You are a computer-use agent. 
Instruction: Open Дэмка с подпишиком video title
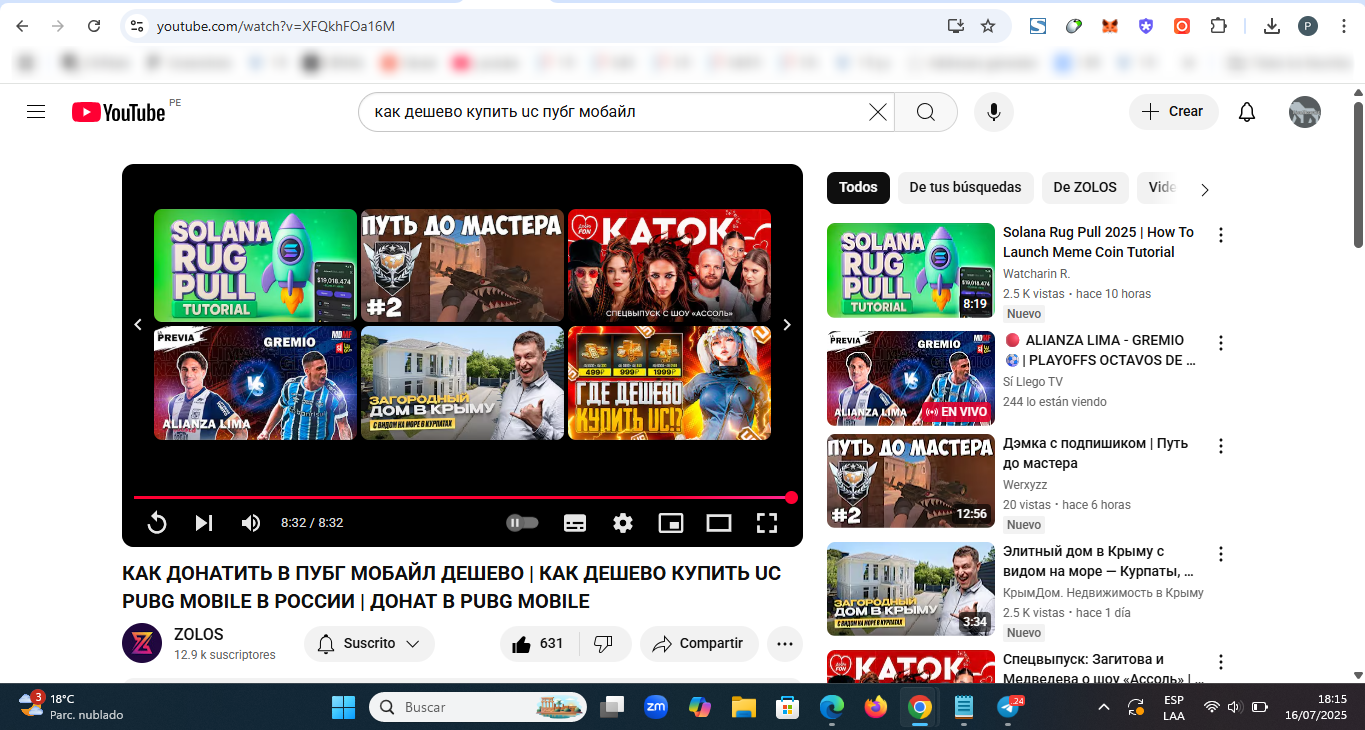pyautogui.click(x=1095, y=453)
